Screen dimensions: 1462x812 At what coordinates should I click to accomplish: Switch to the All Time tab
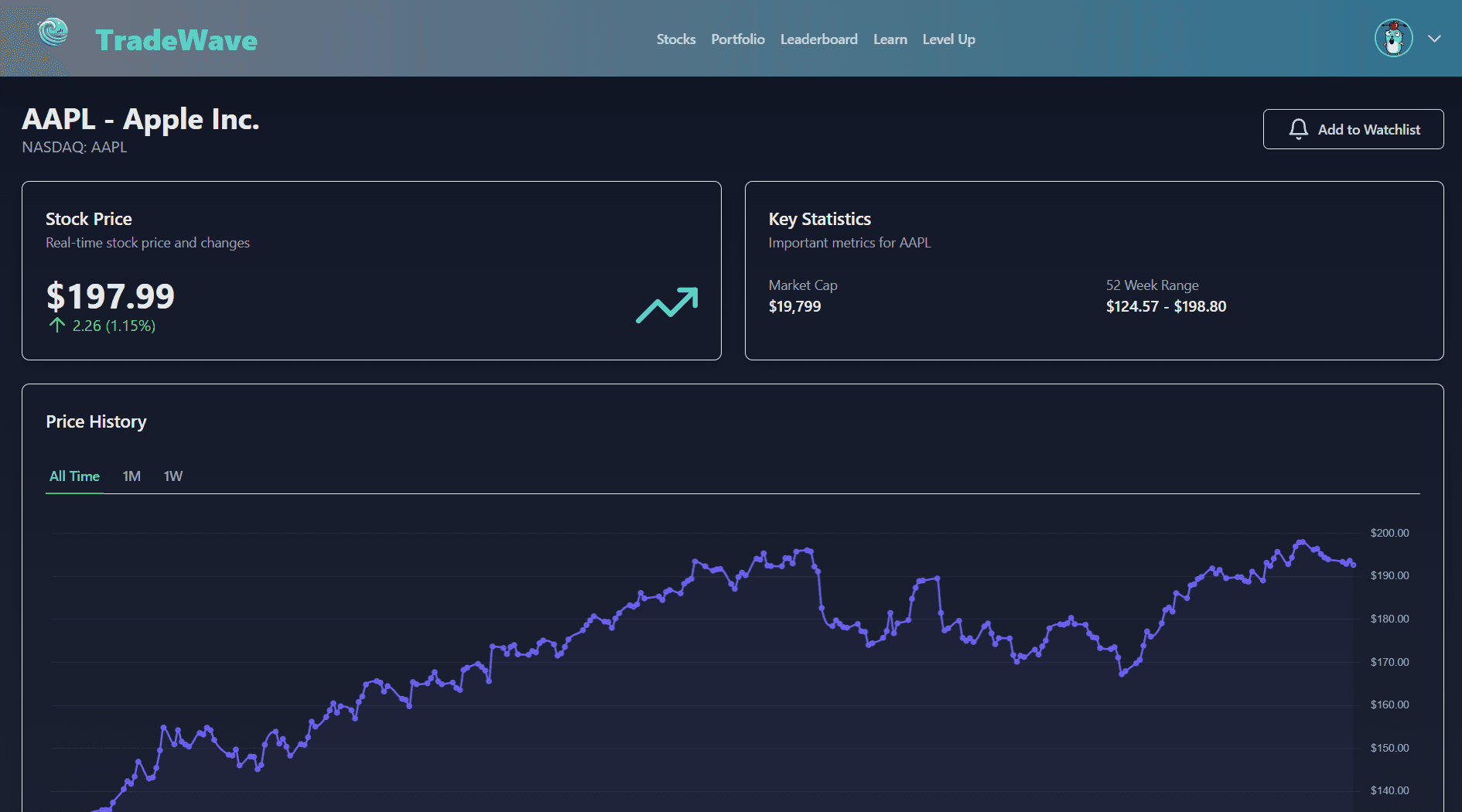click(74, 476)
